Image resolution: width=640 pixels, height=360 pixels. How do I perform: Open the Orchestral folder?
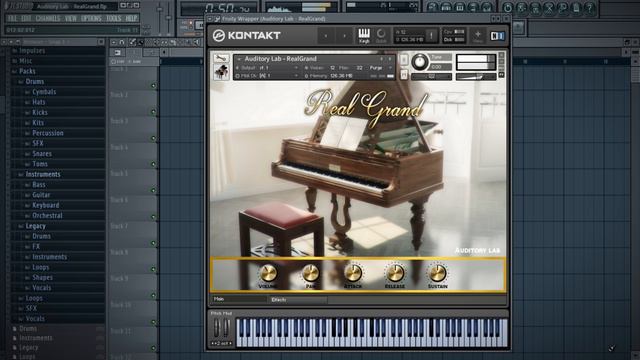click(47, 216)
